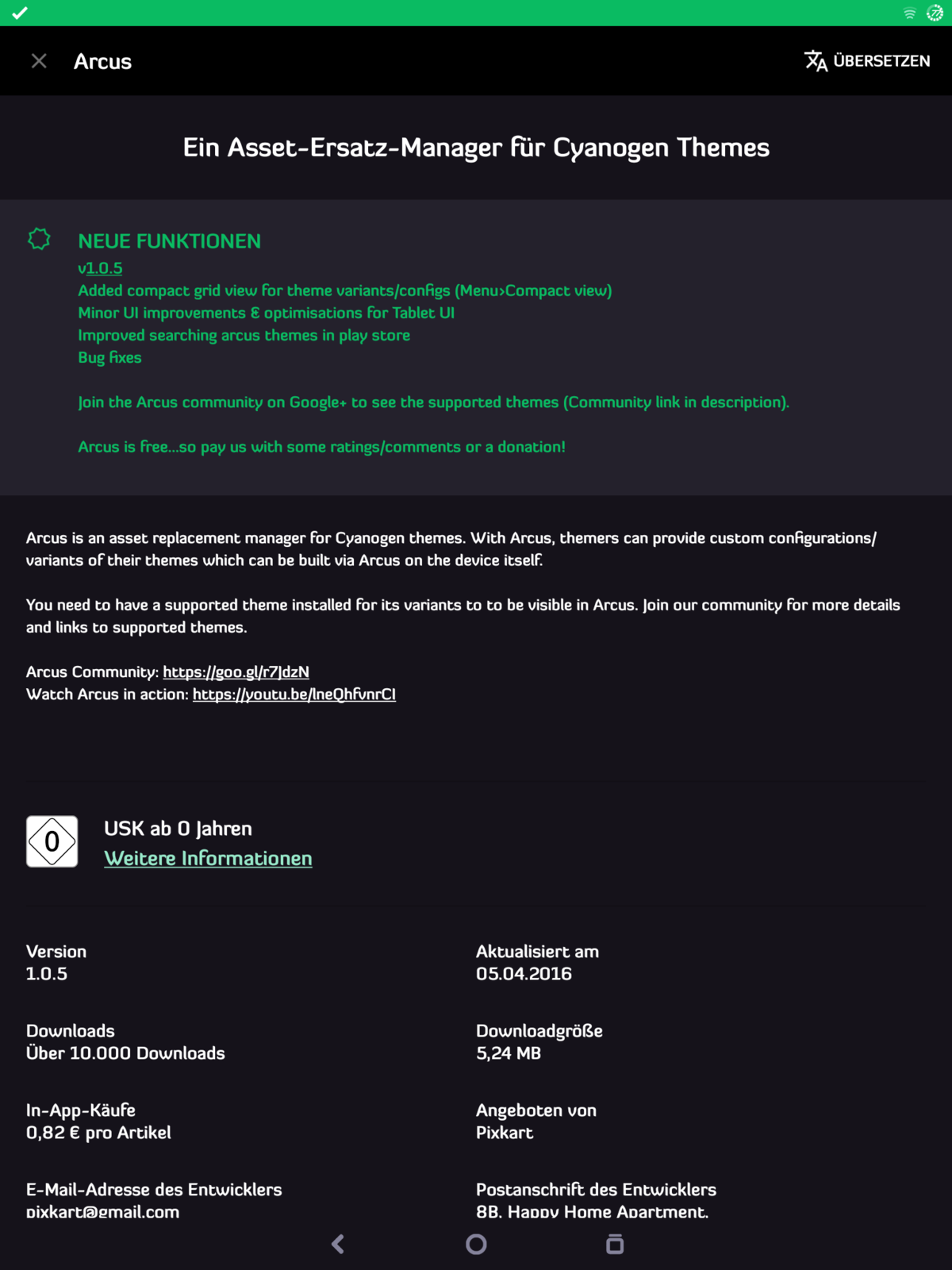Open the Arcus Community goo.gl link
The image size is (952, 1270).
236,672
